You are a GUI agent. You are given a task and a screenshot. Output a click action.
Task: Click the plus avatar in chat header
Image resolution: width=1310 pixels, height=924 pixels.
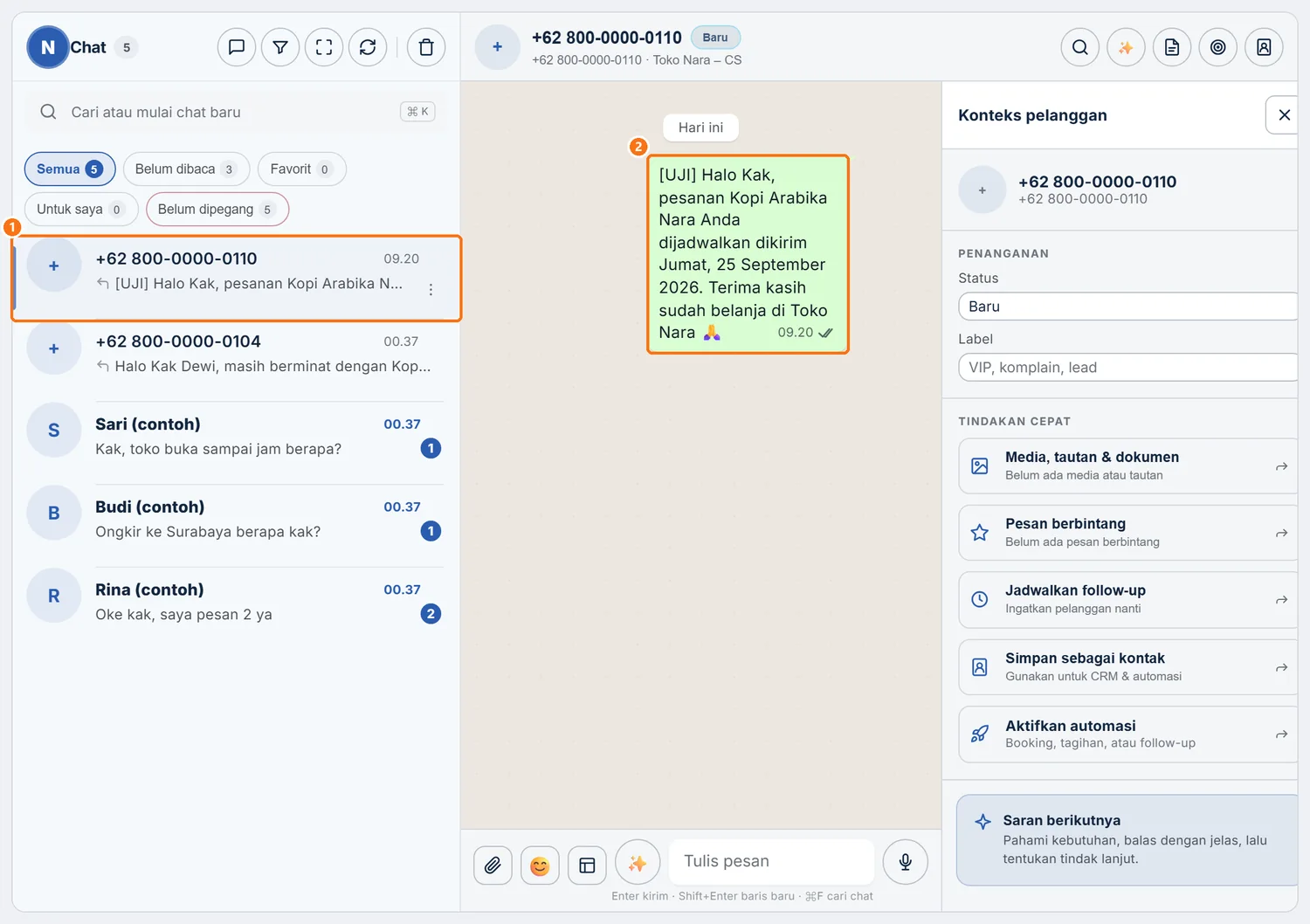click(x=498, y=47)
